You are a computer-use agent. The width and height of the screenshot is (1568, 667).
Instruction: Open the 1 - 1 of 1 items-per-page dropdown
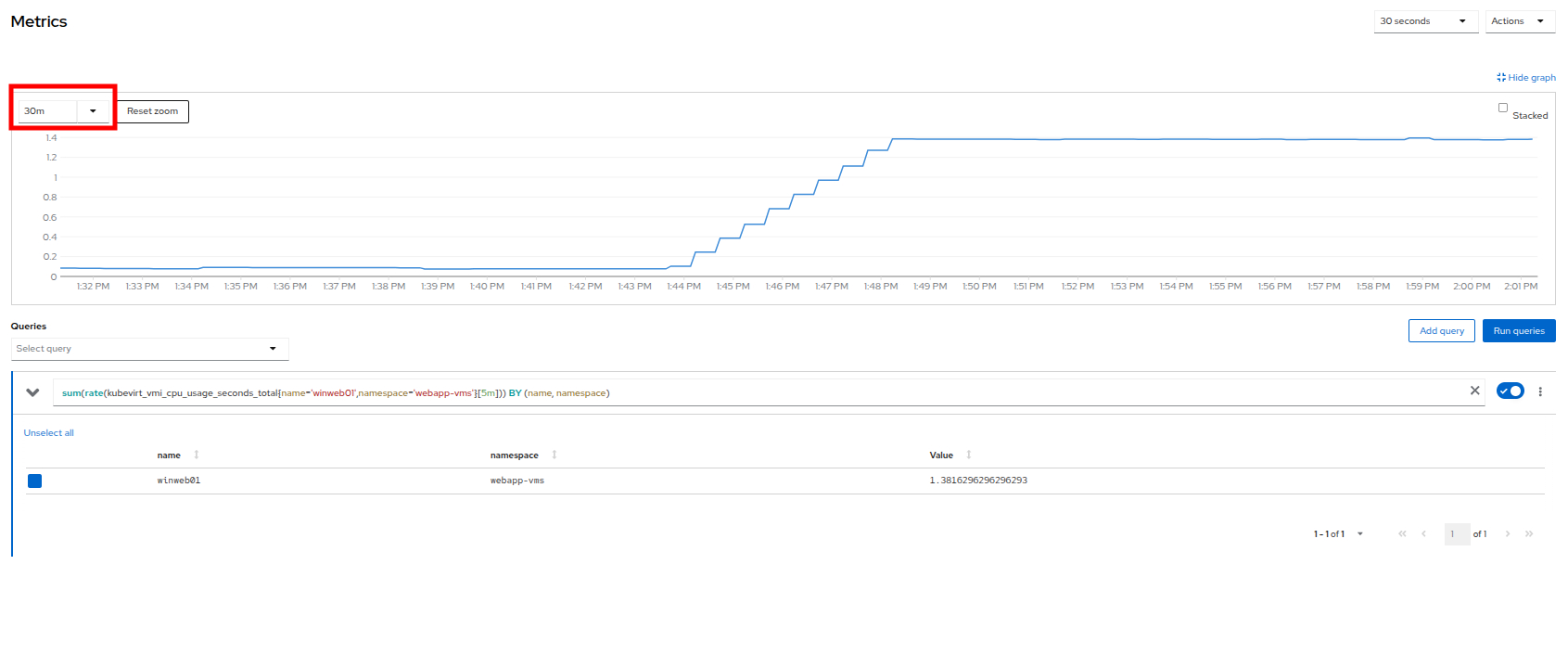(x=1338, y=534)
